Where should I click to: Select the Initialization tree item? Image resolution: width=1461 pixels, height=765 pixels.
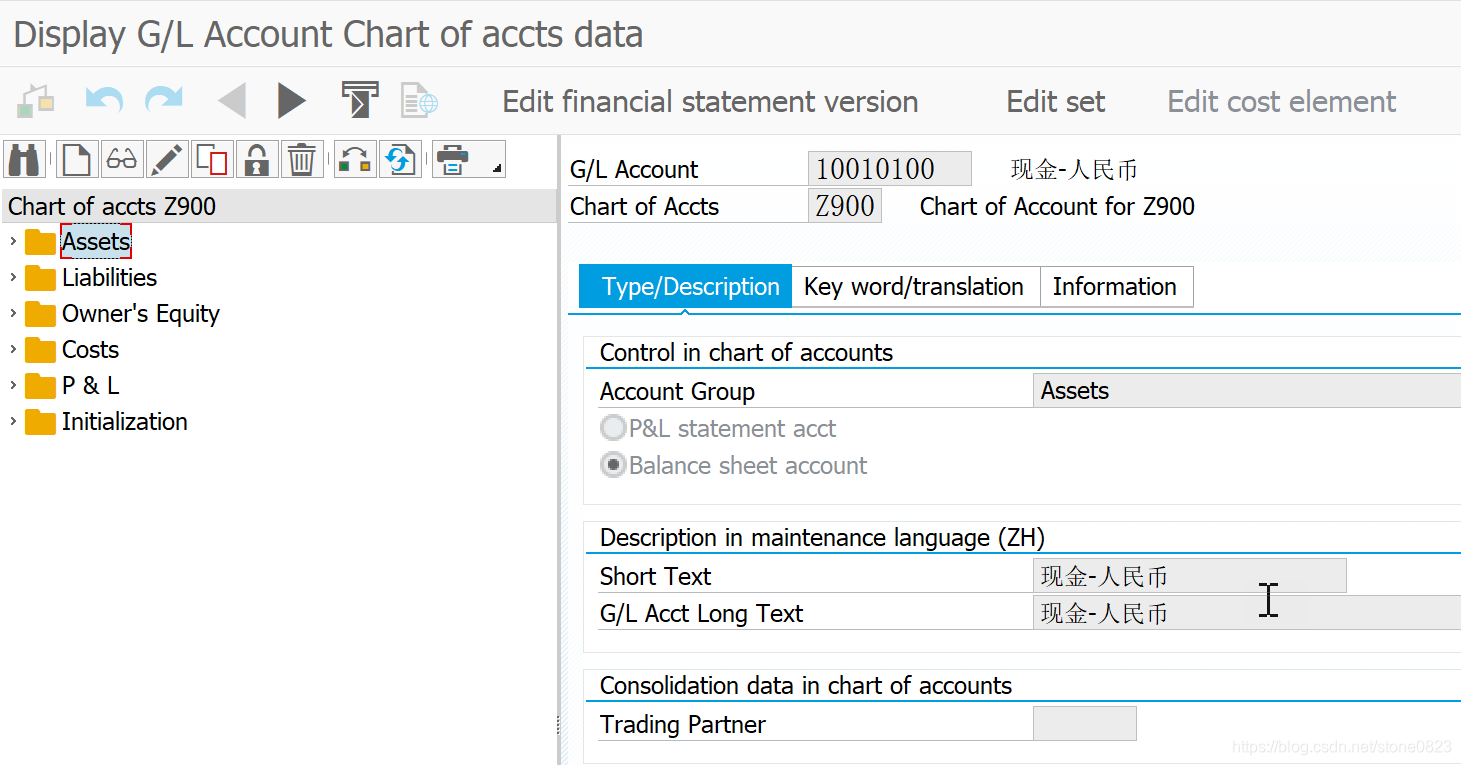click(x=124, y=422)
